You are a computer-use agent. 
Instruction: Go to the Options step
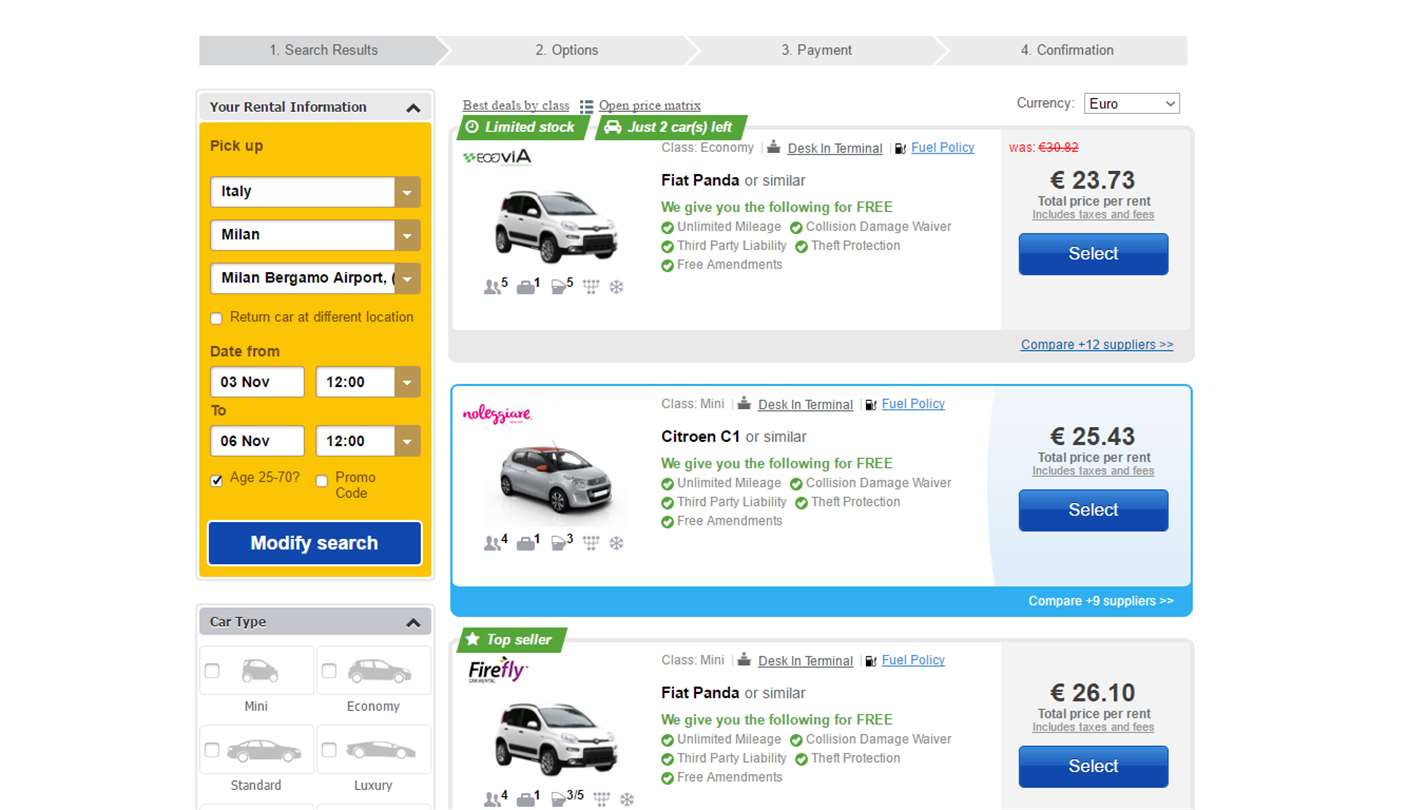click(566, 51)
